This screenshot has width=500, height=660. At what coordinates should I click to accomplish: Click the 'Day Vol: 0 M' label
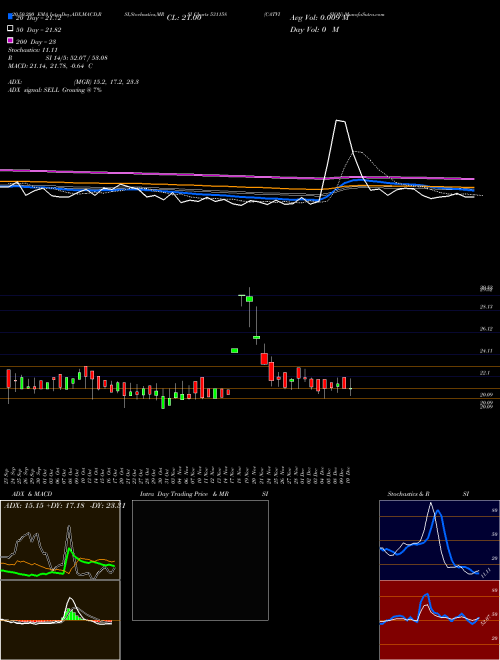click(314, 29)
